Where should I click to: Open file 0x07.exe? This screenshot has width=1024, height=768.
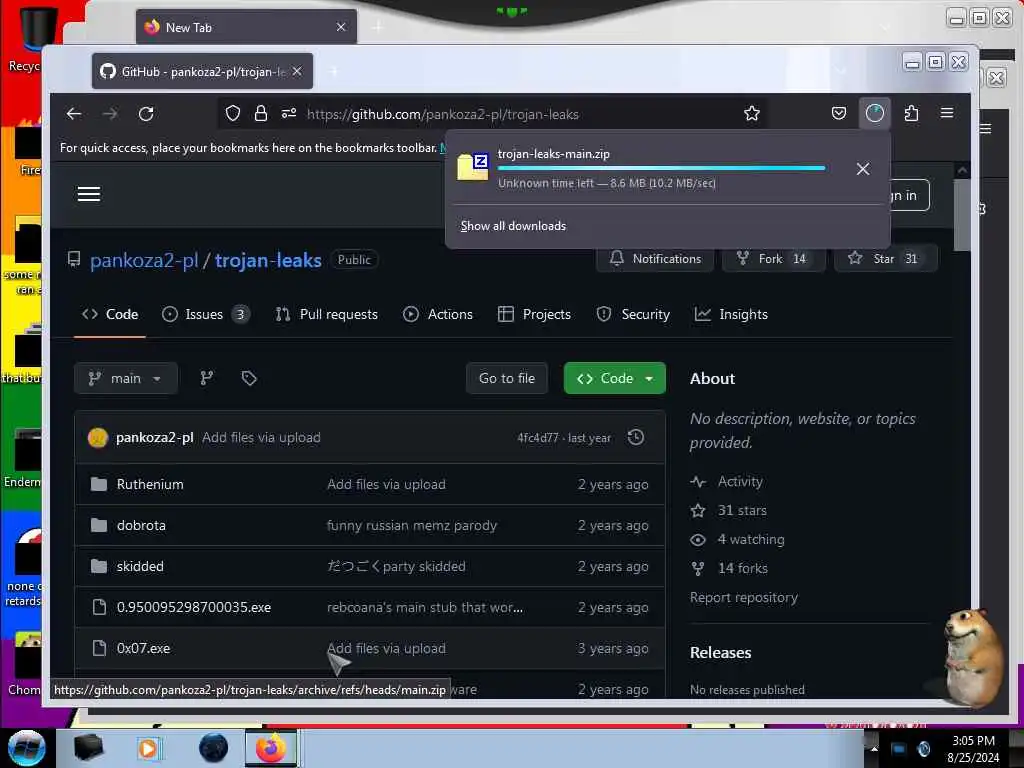144,648
